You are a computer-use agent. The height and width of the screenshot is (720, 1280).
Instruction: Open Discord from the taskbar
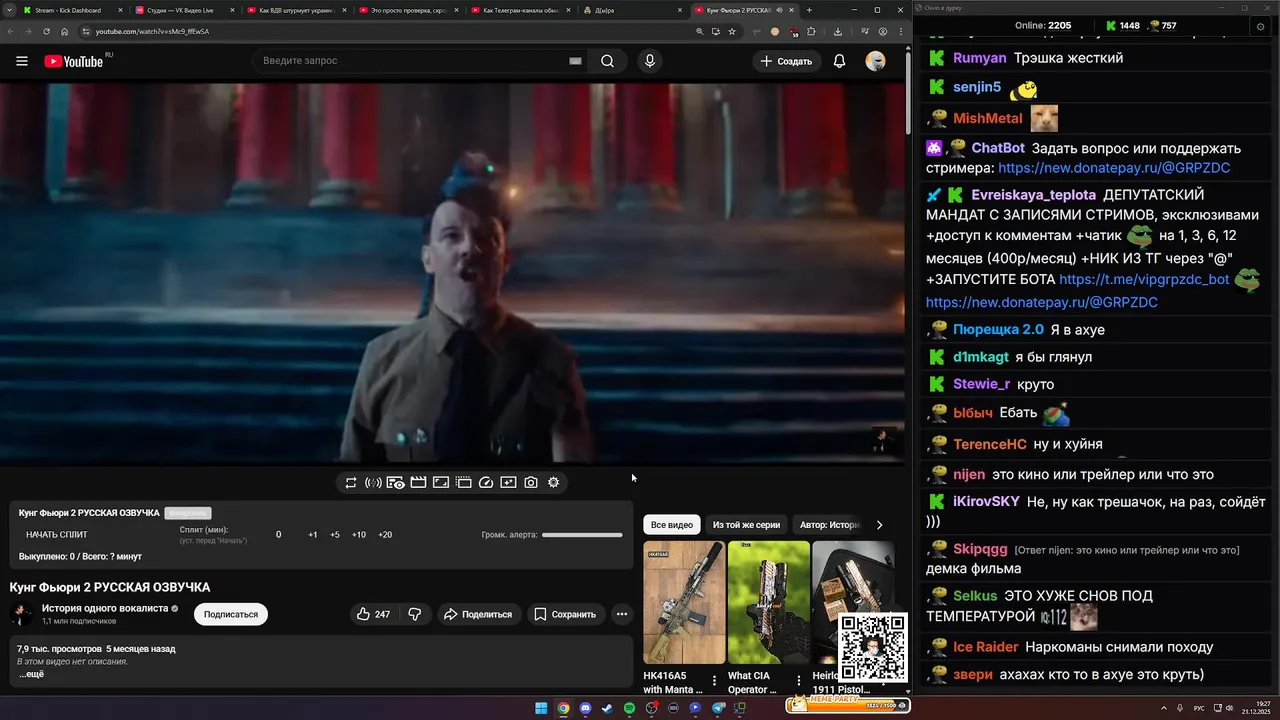coord(585,708)
